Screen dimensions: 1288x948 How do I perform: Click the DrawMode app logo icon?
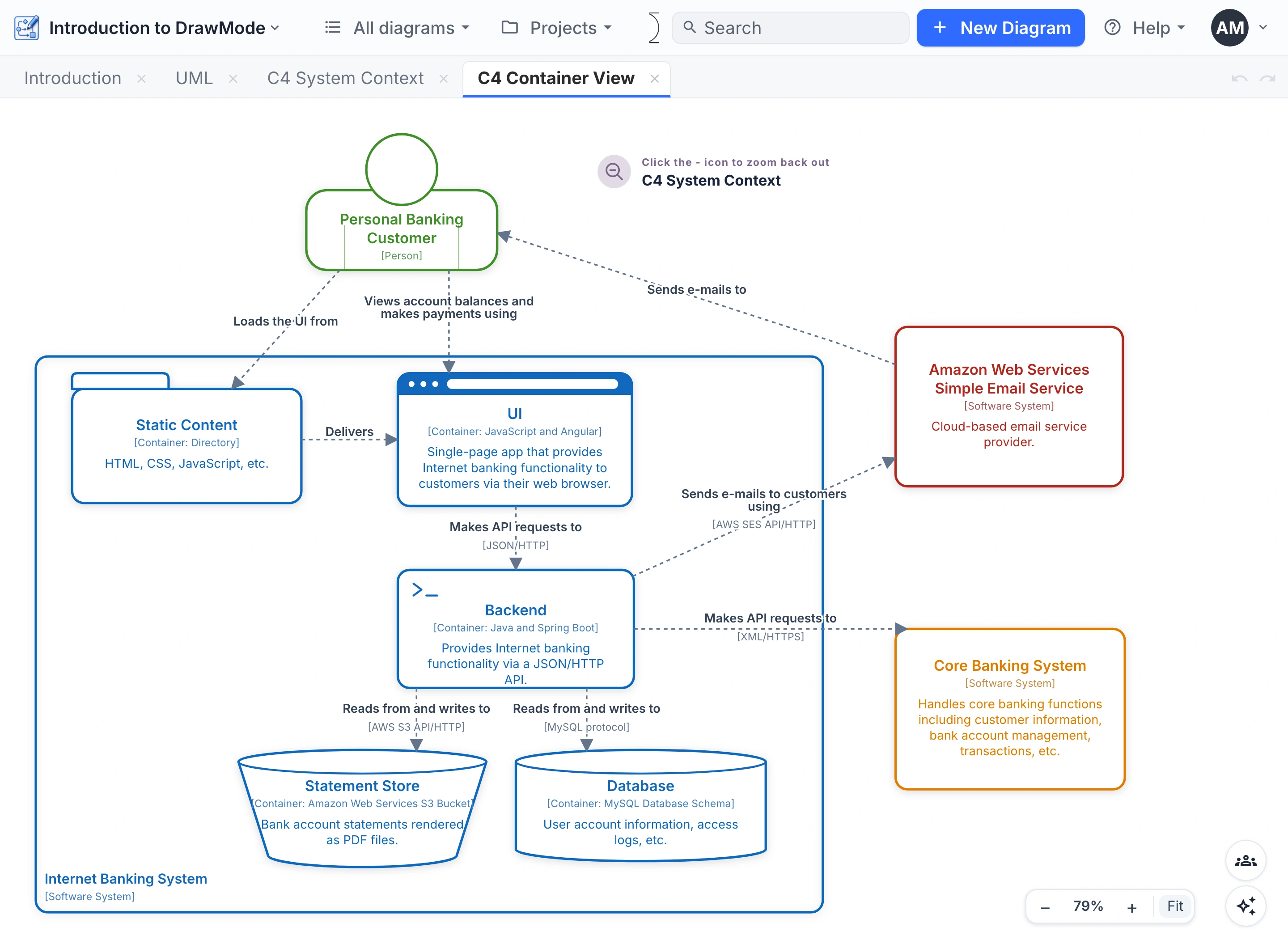click(26, 28)
